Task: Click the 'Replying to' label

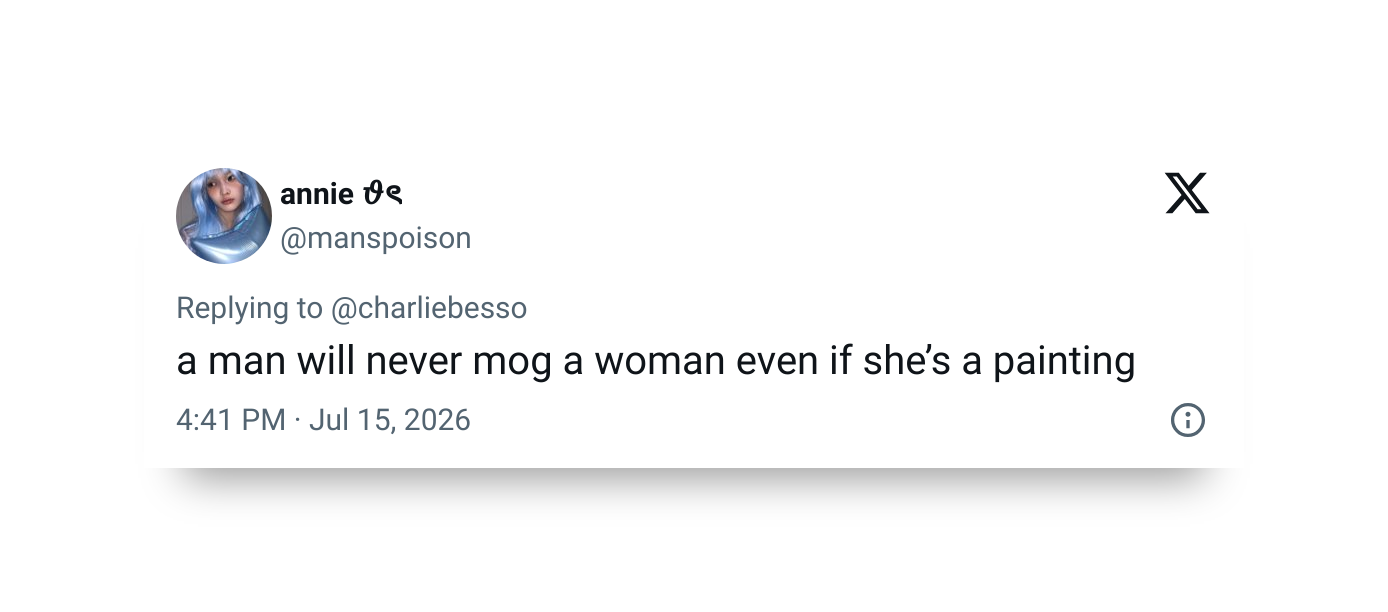Action: tap(250, 309)
